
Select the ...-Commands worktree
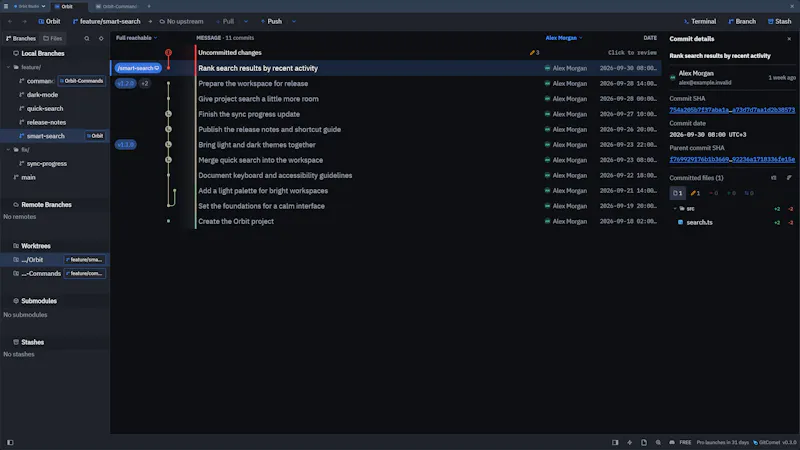pyautogui.click(x=55, y=273)
